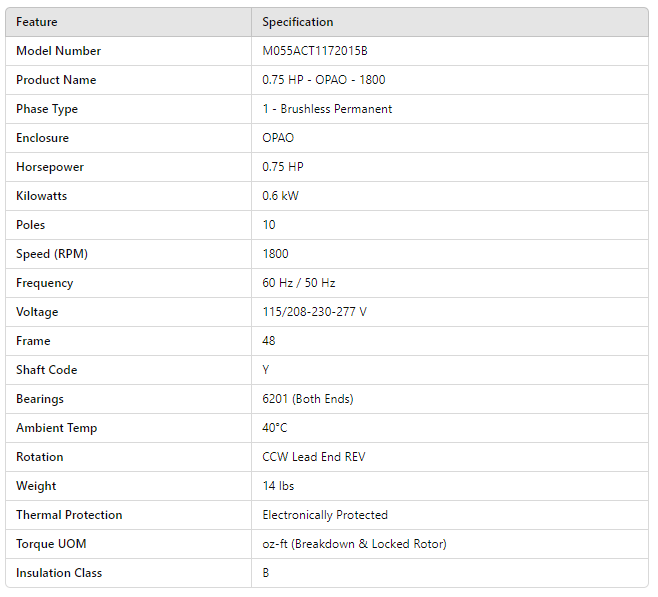Image resolution: width=658 pixels, height=597 pixels.
Task: Select the Enclosure value OPAO
Action: coord(278,138)
